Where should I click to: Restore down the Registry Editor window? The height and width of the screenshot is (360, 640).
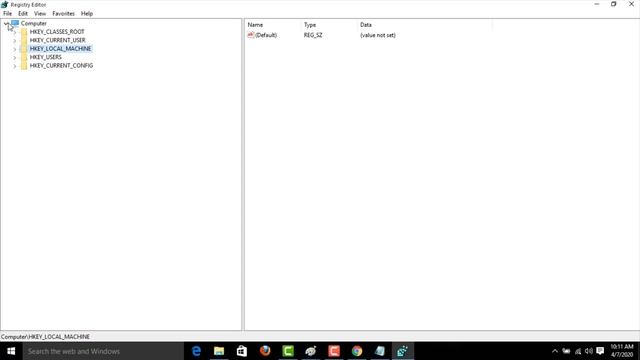[x=613, y=4]
